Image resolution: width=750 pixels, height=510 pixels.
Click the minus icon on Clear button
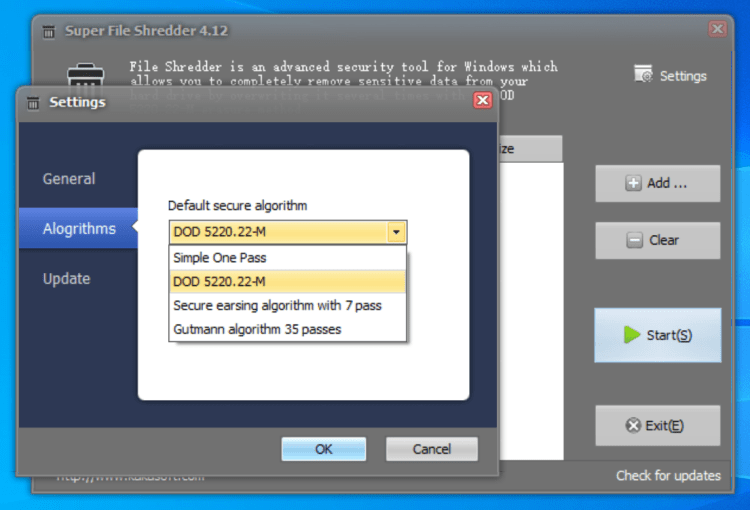634,240
